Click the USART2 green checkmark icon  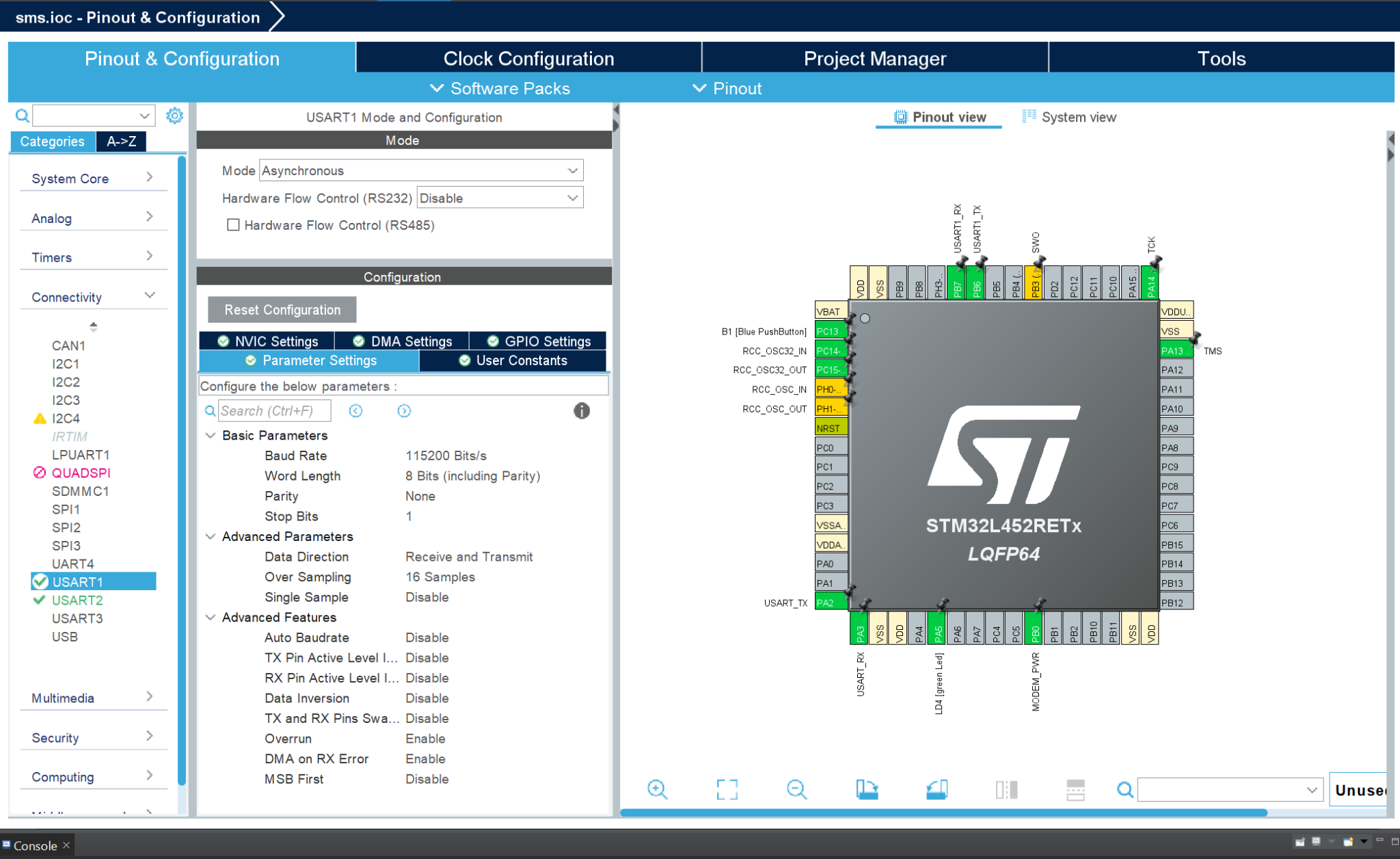(x=40, y=600)
